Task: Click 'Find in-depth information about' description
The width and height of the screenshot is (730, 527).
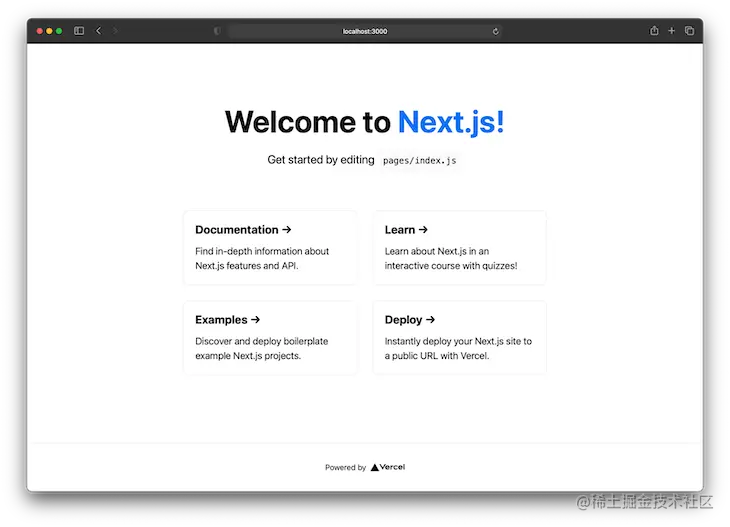Action: pos(262,251)
